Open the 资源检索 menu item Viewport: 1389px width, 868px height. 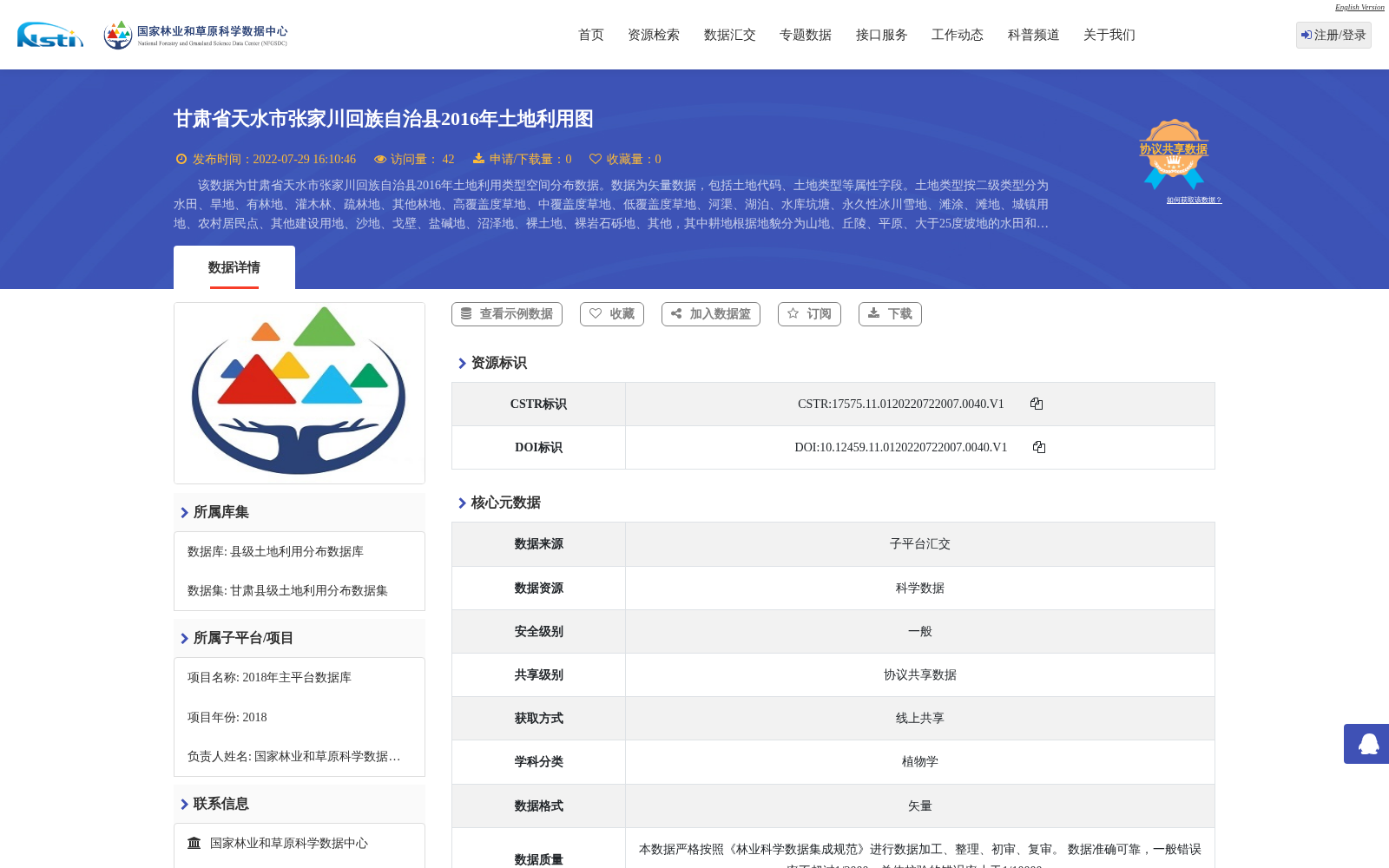tap(654, 35)
